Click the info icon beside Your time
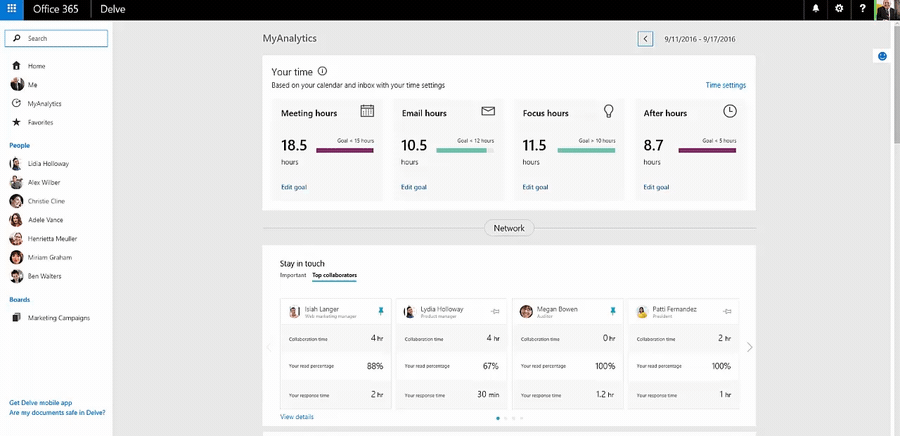 coord(322,72)
